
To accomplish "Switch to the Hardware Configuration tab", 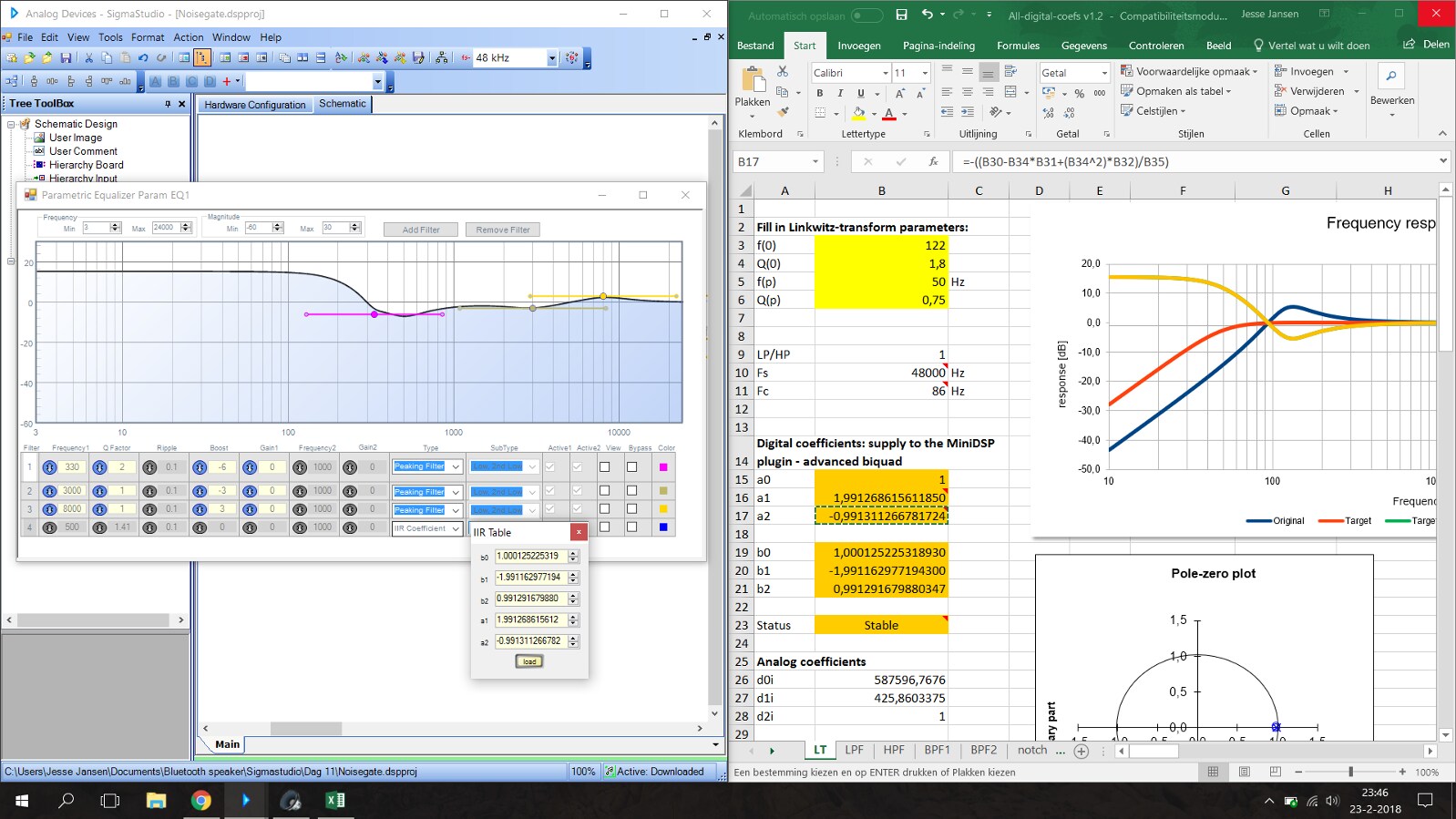I will point(255,105).
